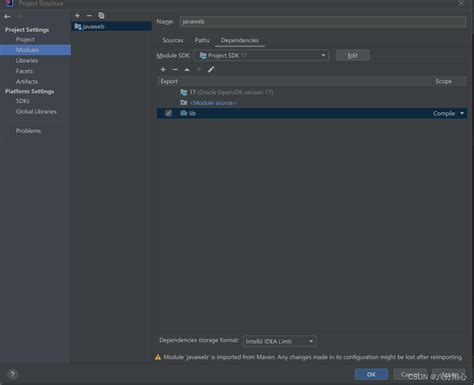474x385 pixels.
Task: Switch to the Sources tab
Action: tap(173, 40)
